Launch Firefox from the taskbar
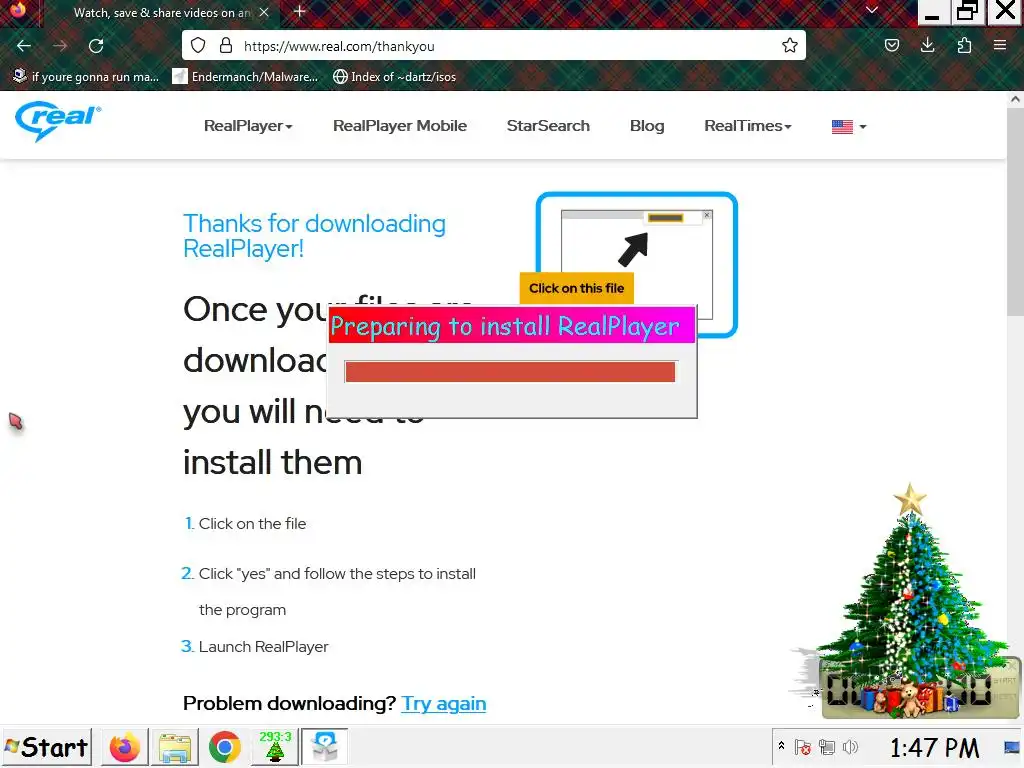The height and width of the screenshot is (768, 1024). (125, 747)
